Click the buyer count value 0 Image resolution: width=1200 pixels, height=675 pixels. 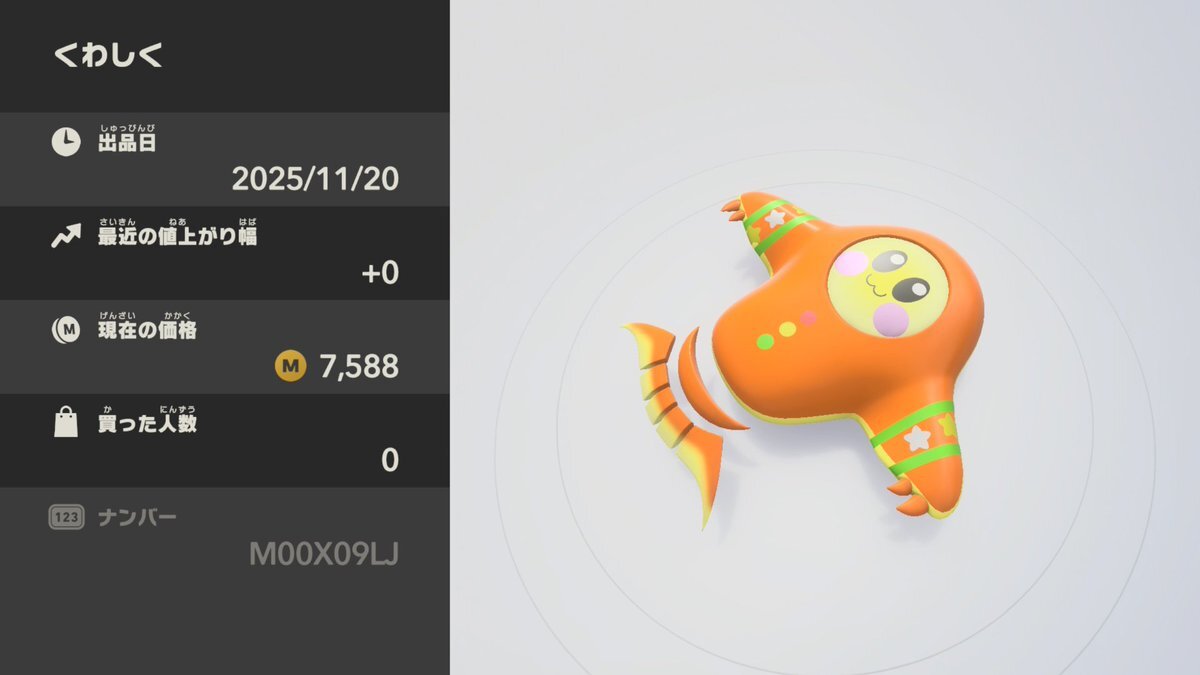(390, 460)
